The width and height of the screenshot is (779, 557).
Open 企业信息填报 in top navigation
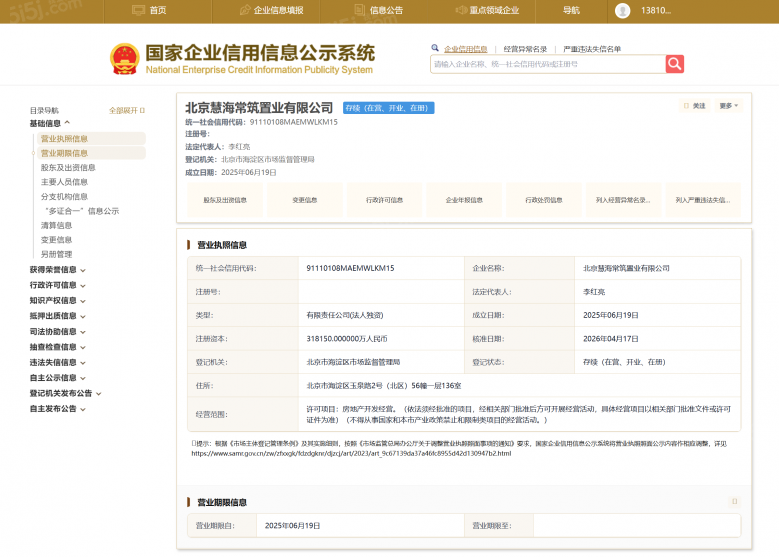coord(271,10)
